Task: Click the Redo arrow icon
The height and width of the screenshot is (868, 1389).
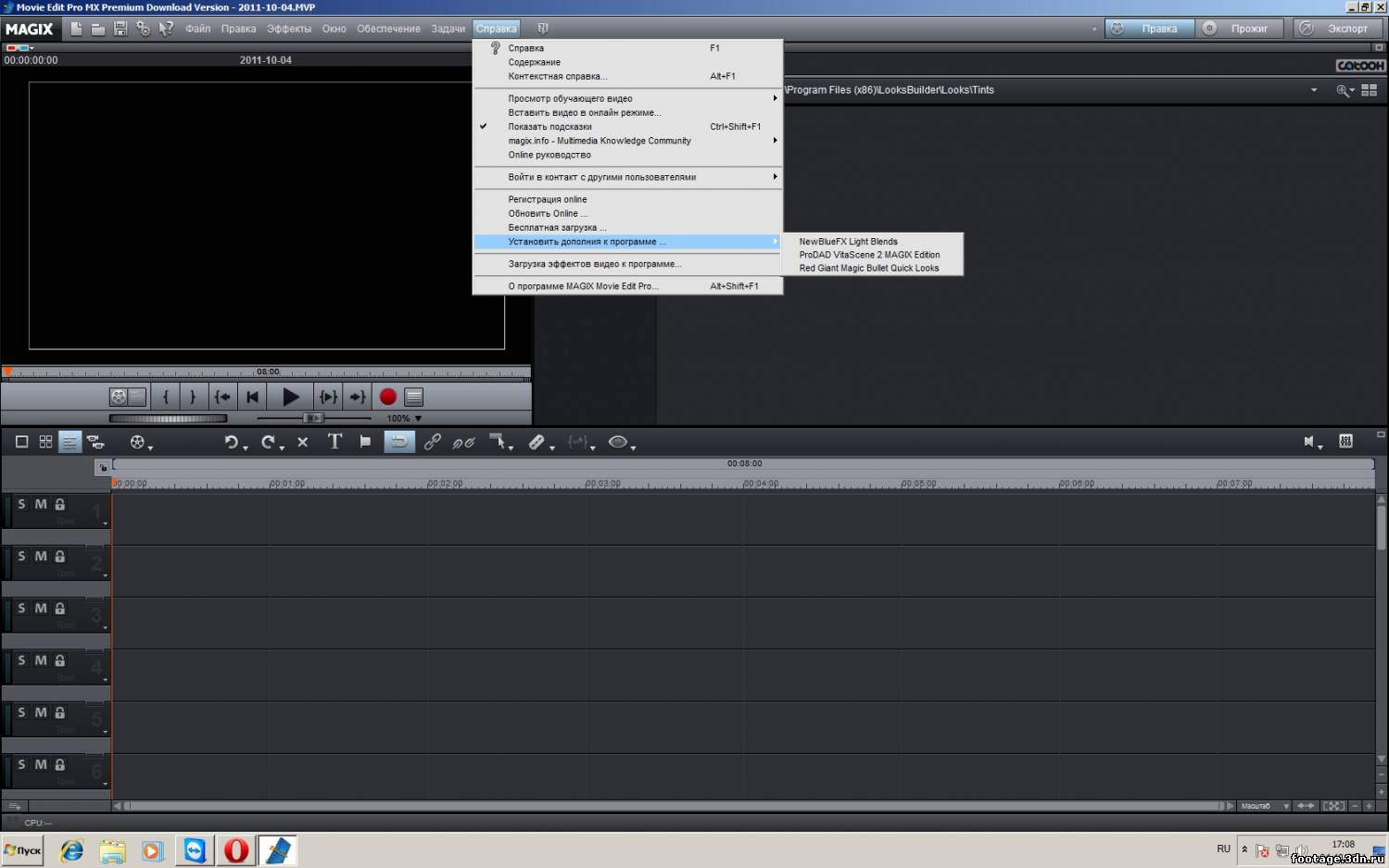Action: [268, 442]
